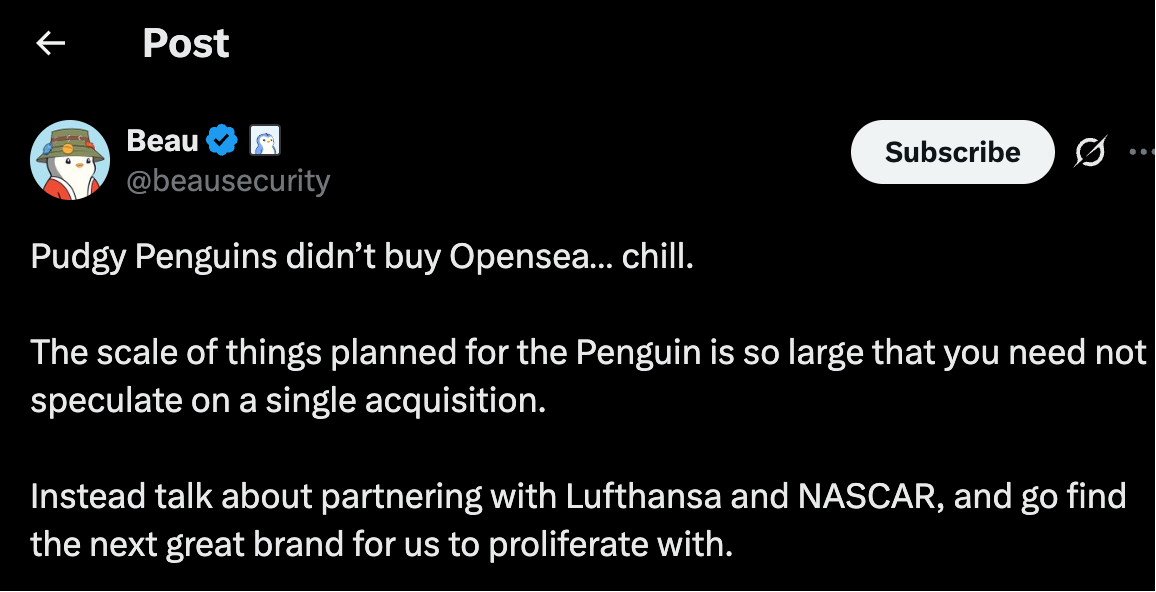
Task: Open the more options three-dot menu
Action: click(1141, 152)
